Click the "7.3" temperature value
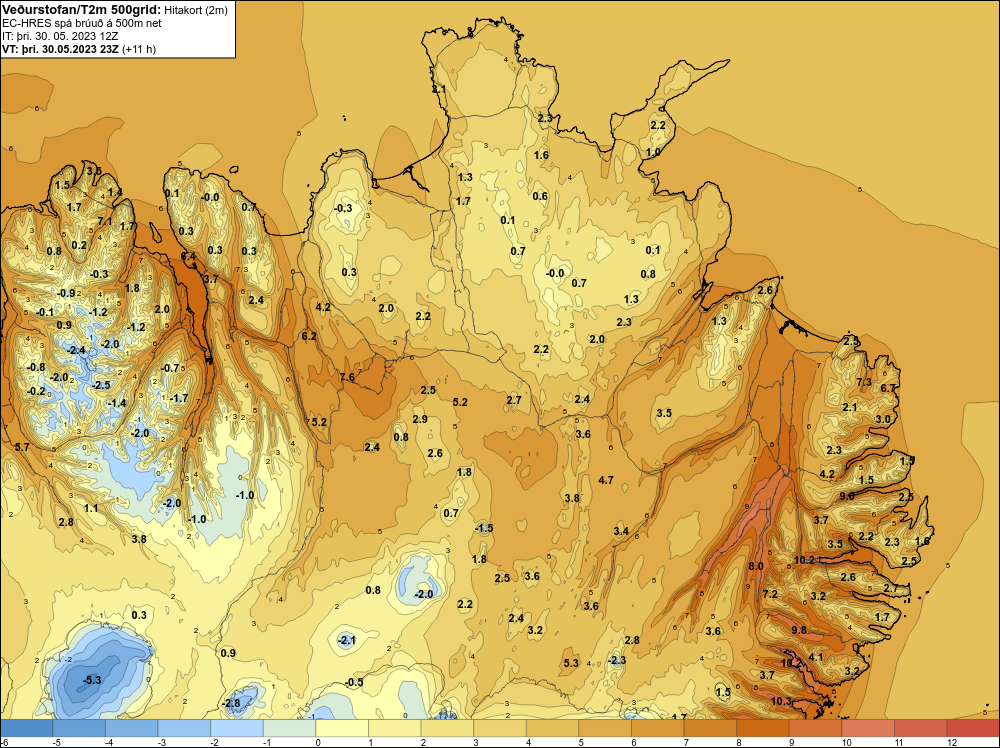 click(x=864, y=382)
